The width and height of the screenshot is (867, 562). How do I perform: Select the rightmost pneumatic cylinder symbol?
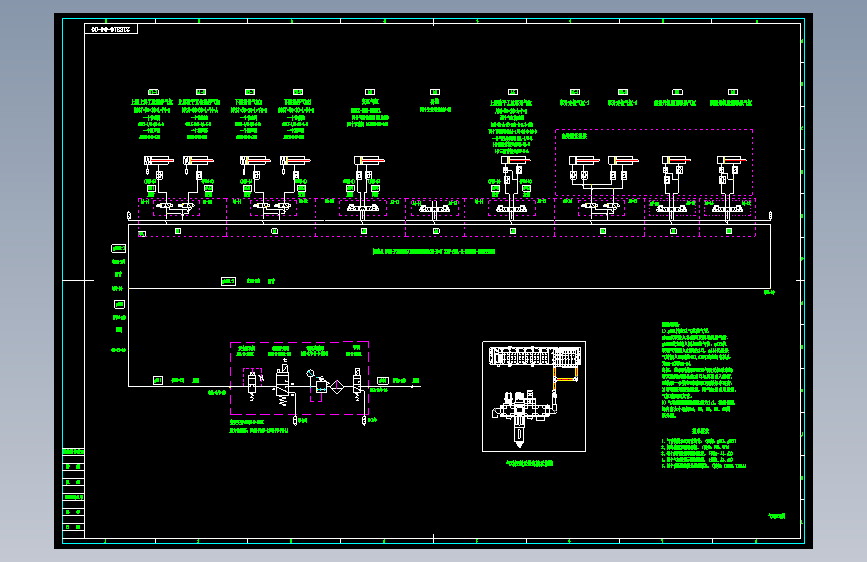point(732,160)
